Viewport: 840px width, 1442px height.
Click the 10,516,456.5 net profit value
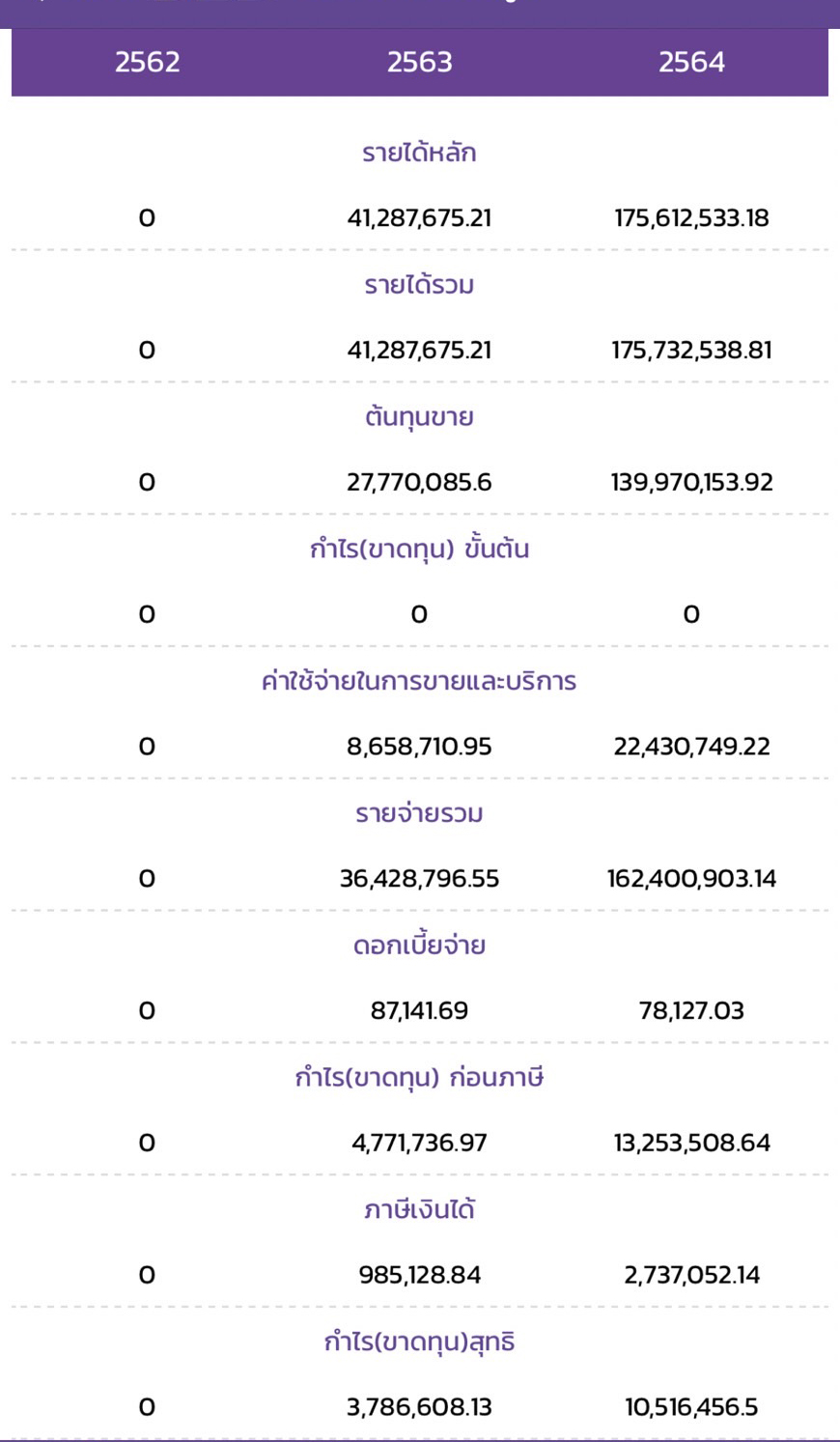pyautogui.click(x=691, y=1407)
